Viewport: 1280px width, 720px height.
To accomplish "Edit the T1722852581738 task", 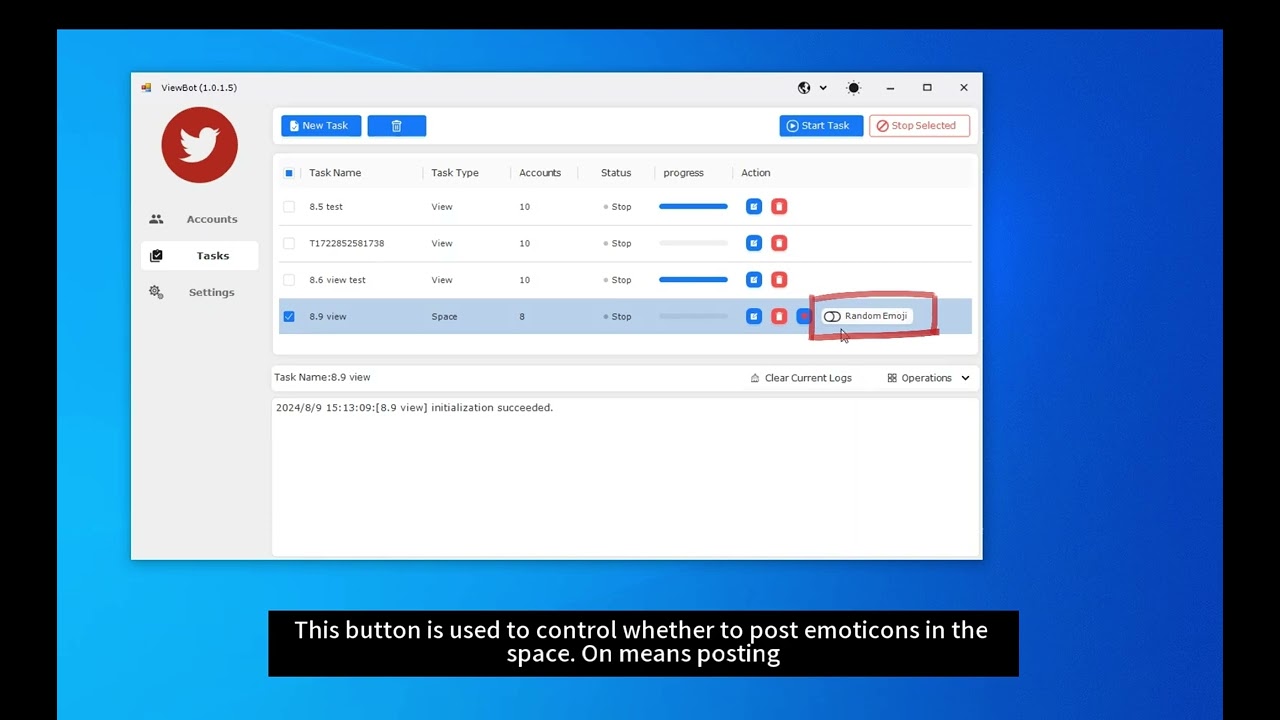I will (754, 243).
